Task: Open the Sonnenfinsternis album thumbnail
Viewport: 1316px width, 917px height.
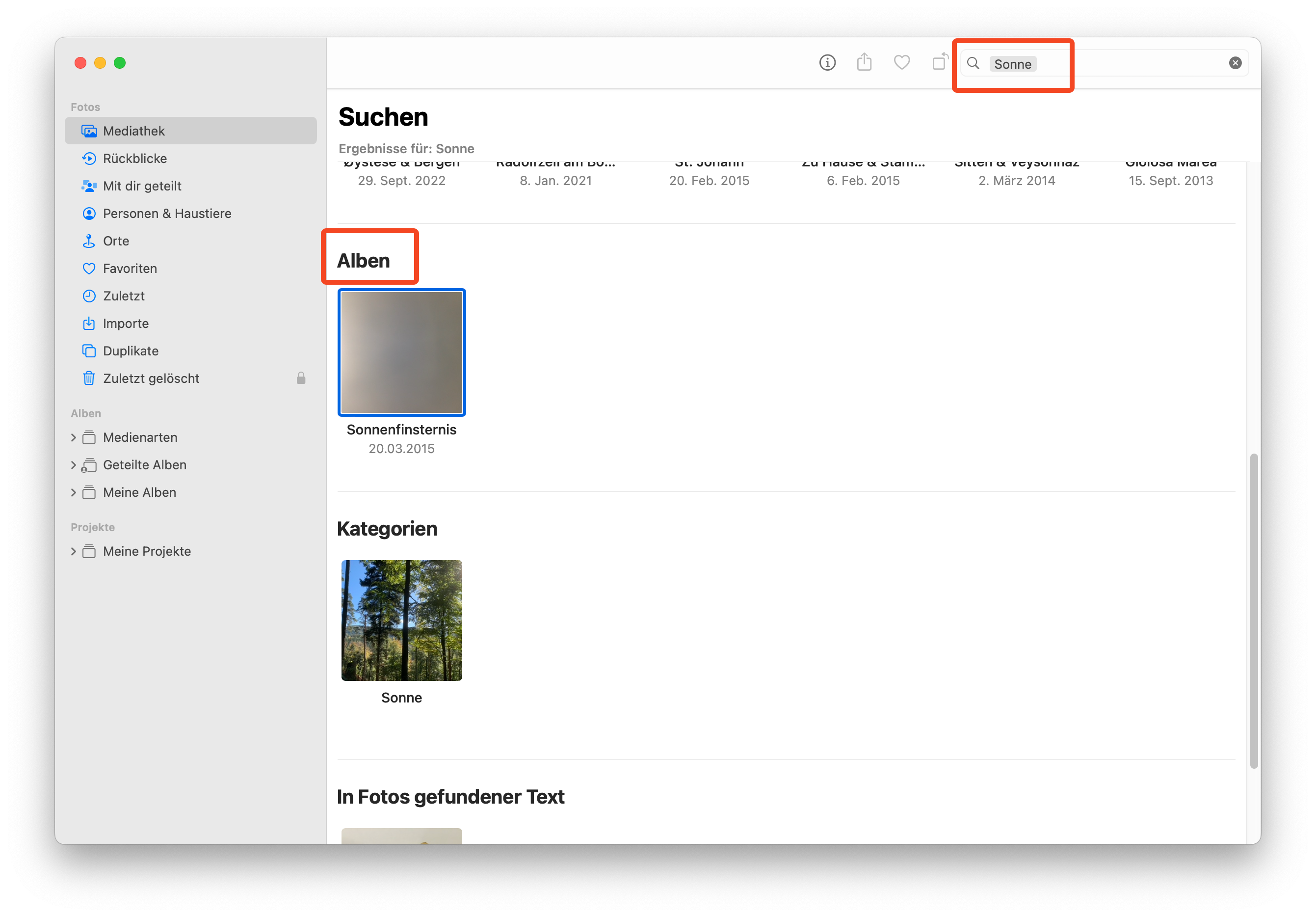Action: click(401, 352)
